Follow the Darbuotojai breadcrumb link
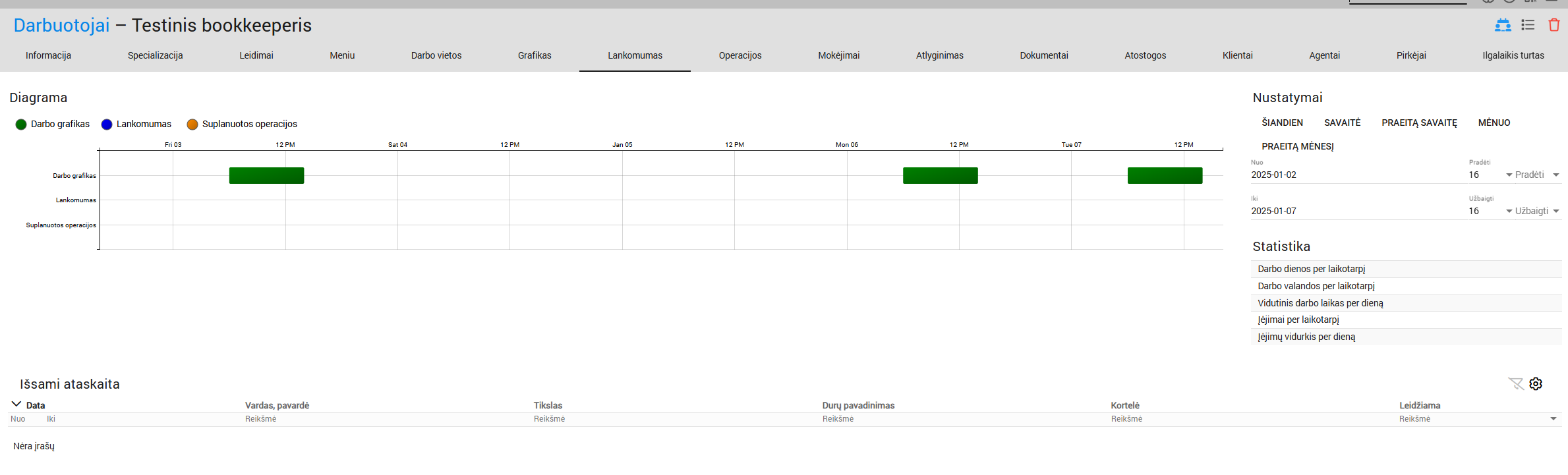This screenshot has height=475, width=1568. [x=61, y=25]
